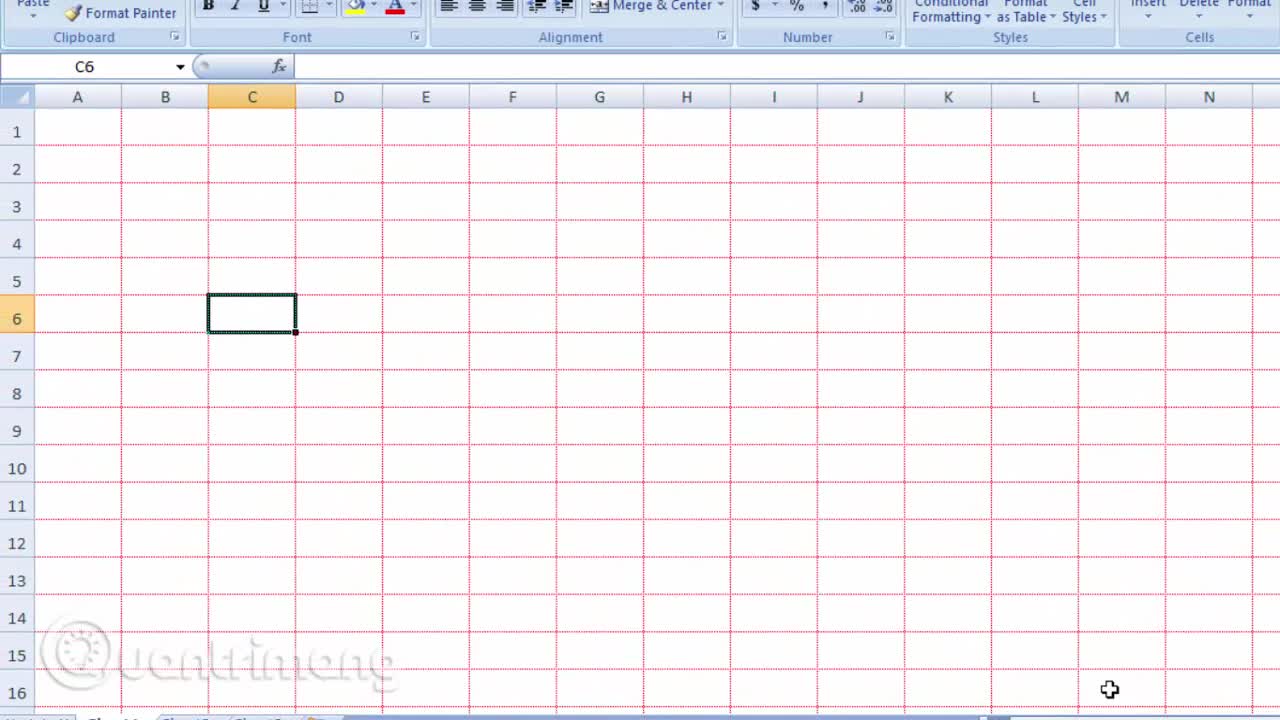Apply comma style
The image size is (1280, 720).
tap(825, 6)
